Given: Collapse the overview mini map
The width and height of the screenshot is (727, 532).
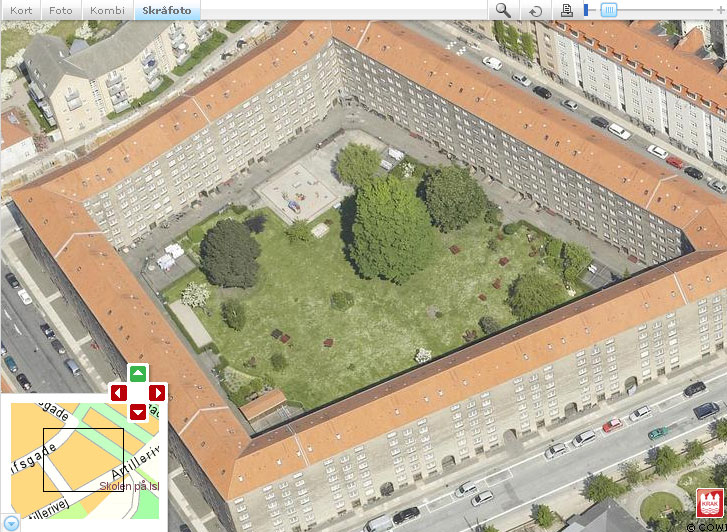Looking at the screenshot, I should click(10, 523).
